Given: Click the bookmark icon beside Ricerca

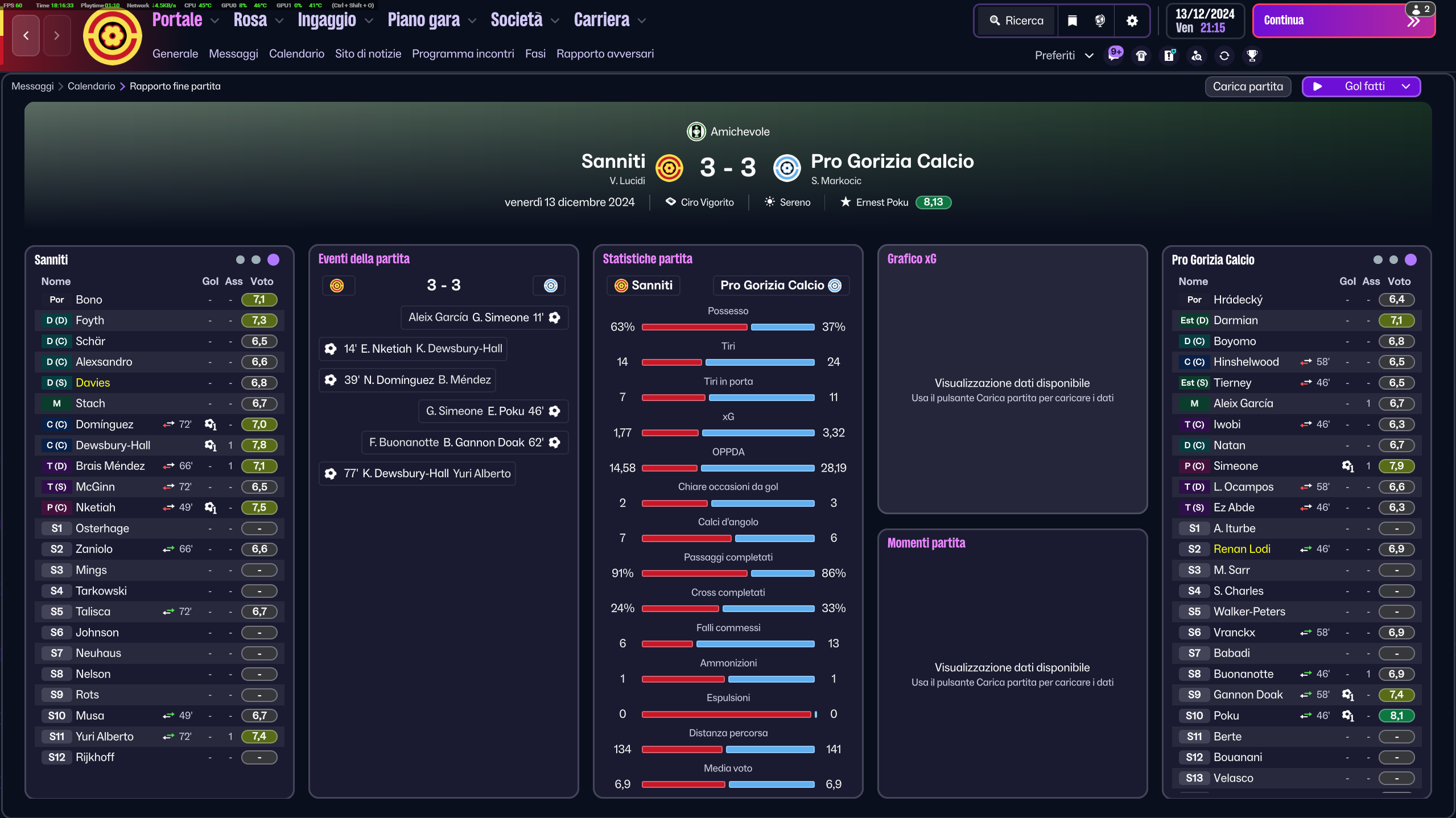Looking at the screenshot, I should tap(1072, 21).
